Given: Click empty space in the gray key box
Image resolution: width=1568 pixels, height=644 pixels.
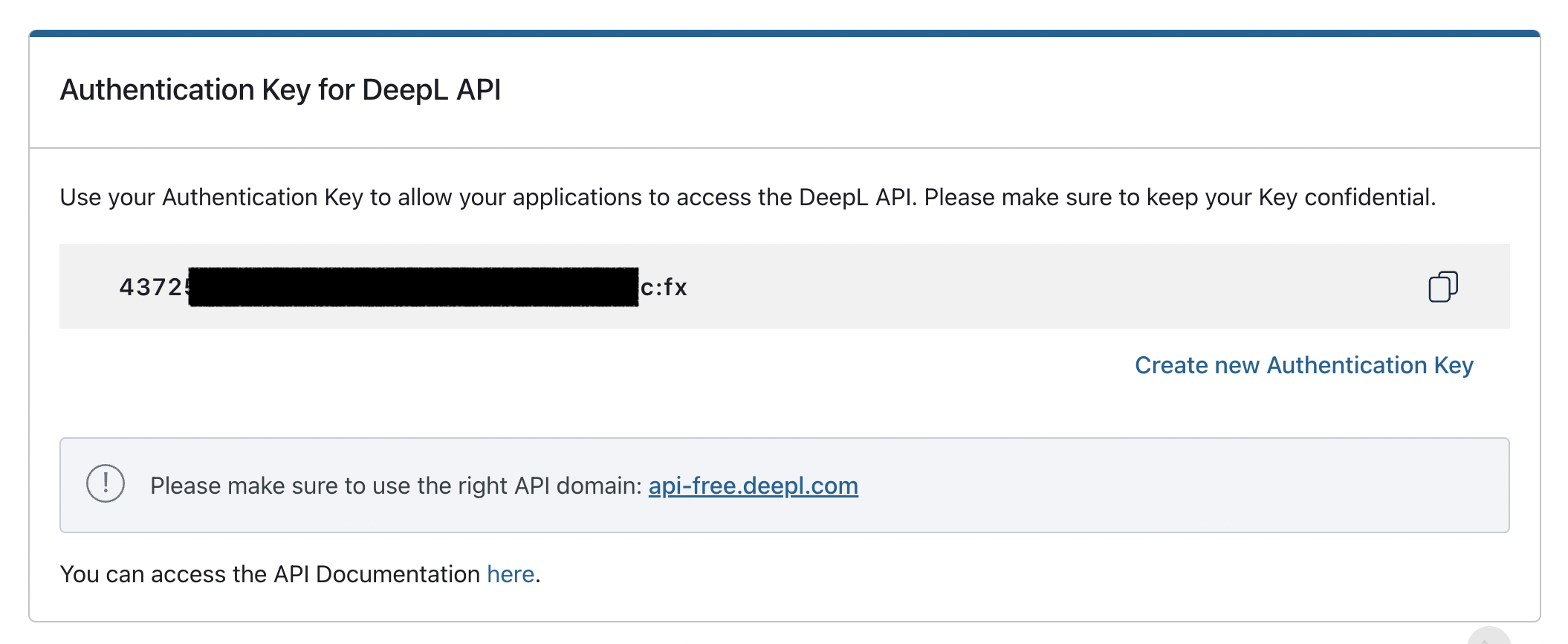Looking at the screenshot, I should tap(1040, 287).
